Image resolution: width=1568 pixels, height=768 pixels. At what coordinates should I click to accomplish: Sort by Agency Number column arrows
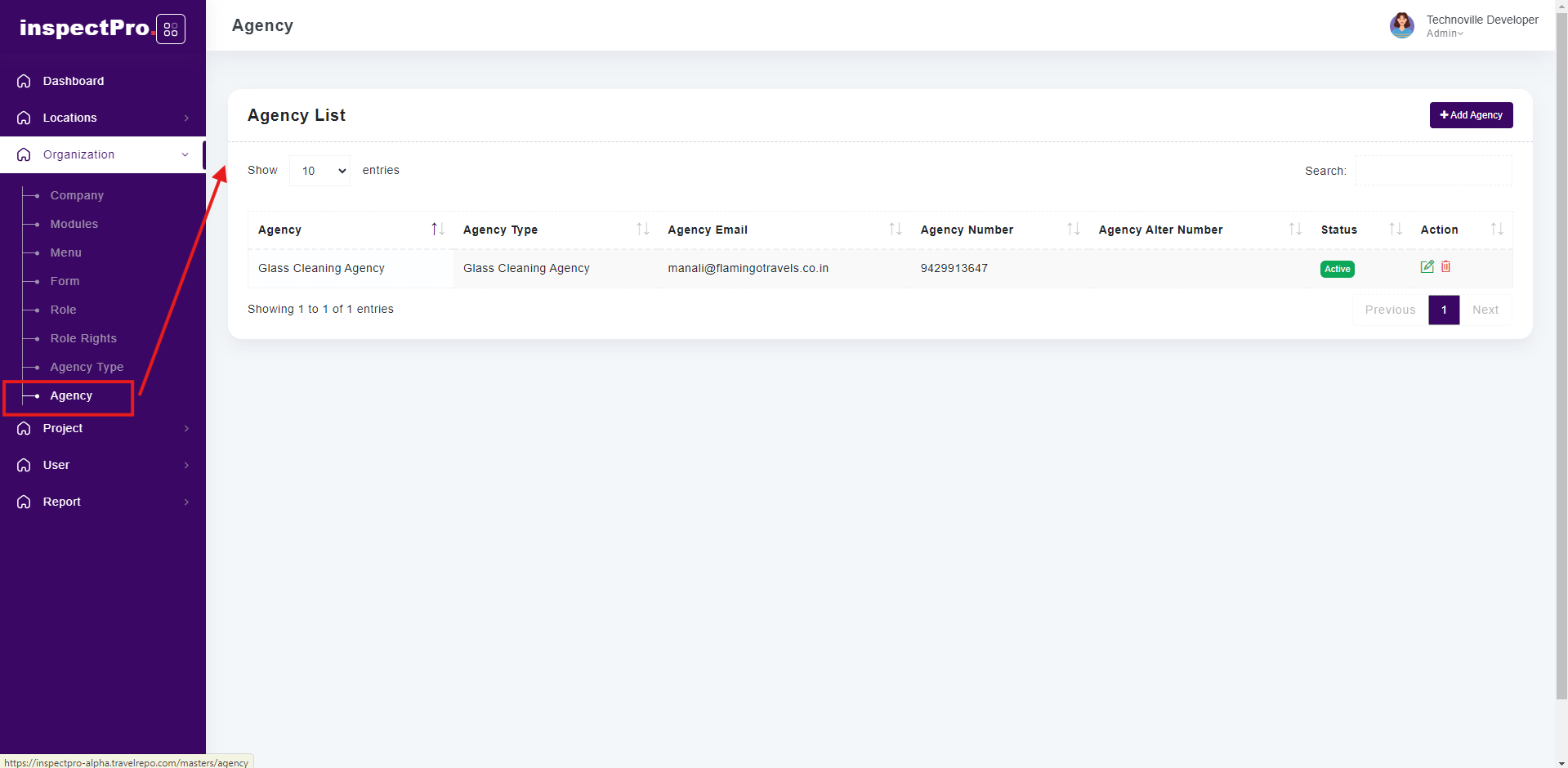click(1073, 230)
